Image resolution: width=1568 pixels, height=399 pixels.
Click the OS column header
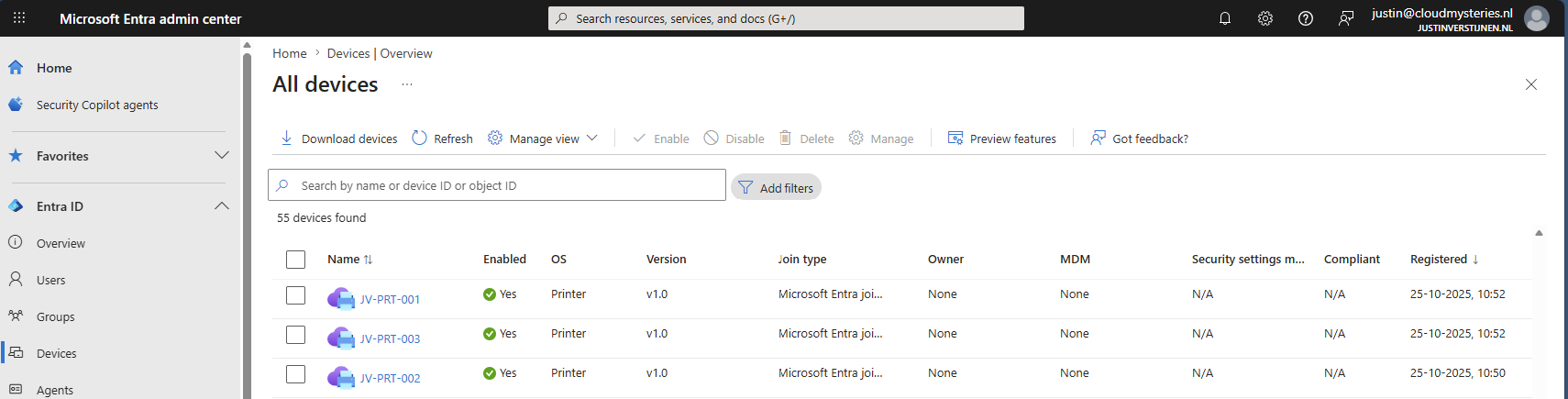tap(558, 260)
